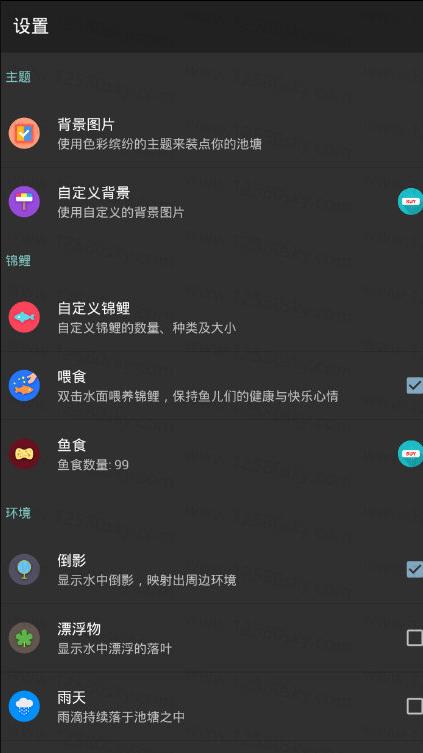
Task: Turn on the 雨天 rain checkbox
Action: 414,706
